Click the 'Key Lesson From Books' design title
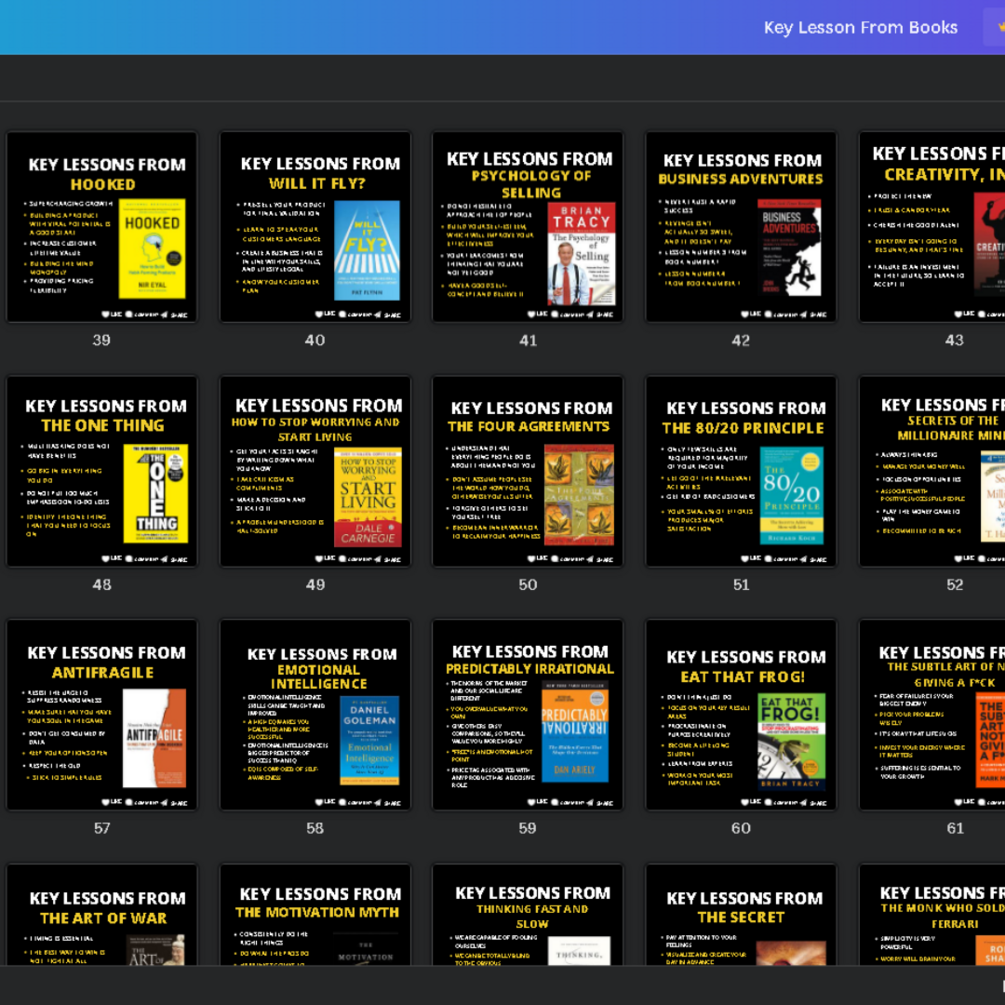This screenshot has width=1005, height=1005. point(860,28)
